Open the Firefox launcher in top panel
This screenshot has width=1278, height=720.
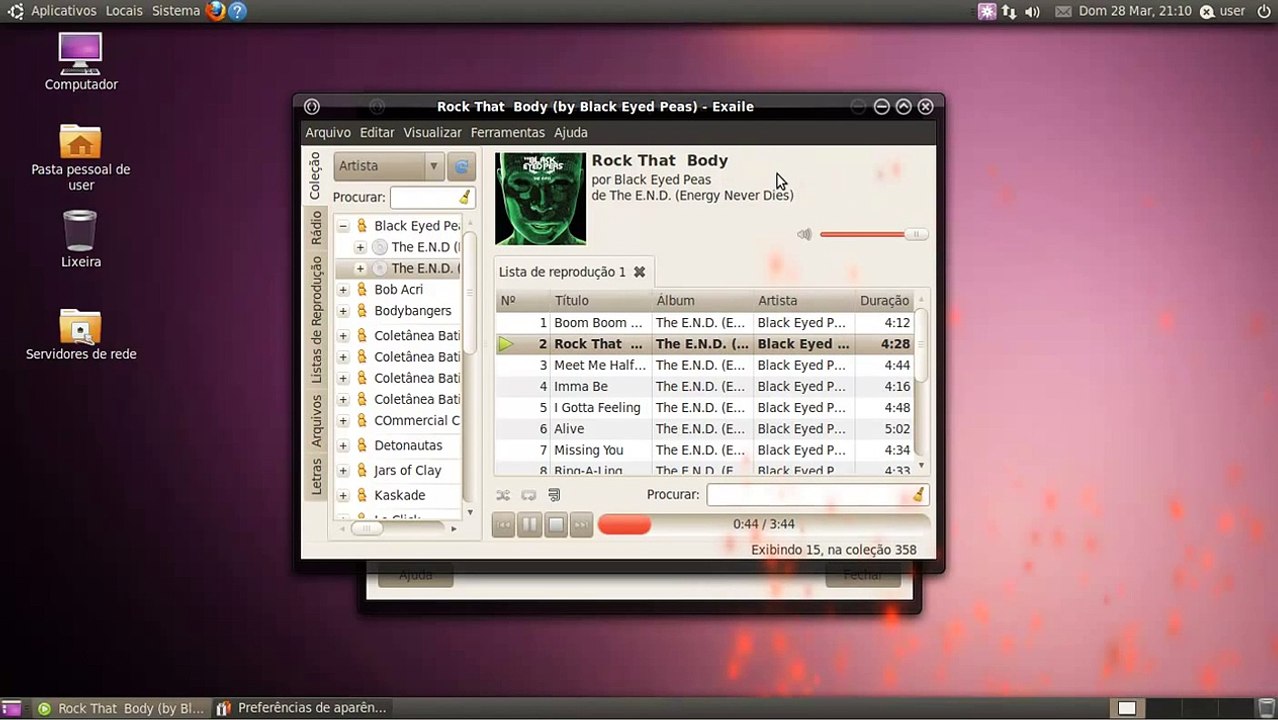coord(215,11)
